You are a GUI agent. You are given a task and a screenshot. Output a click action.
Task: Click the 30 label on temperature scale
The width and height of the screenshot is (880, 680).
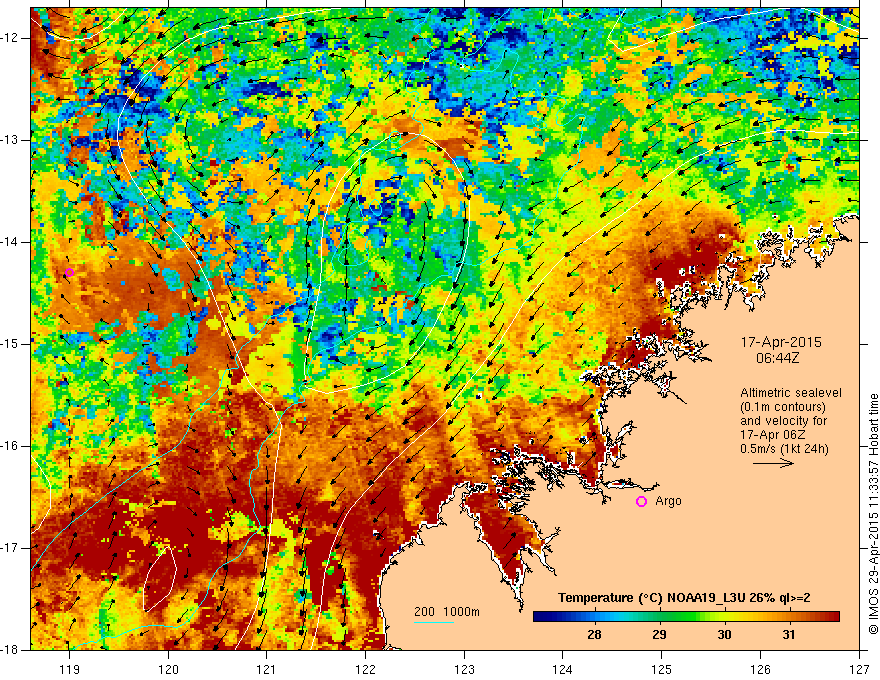coord(725,635)
